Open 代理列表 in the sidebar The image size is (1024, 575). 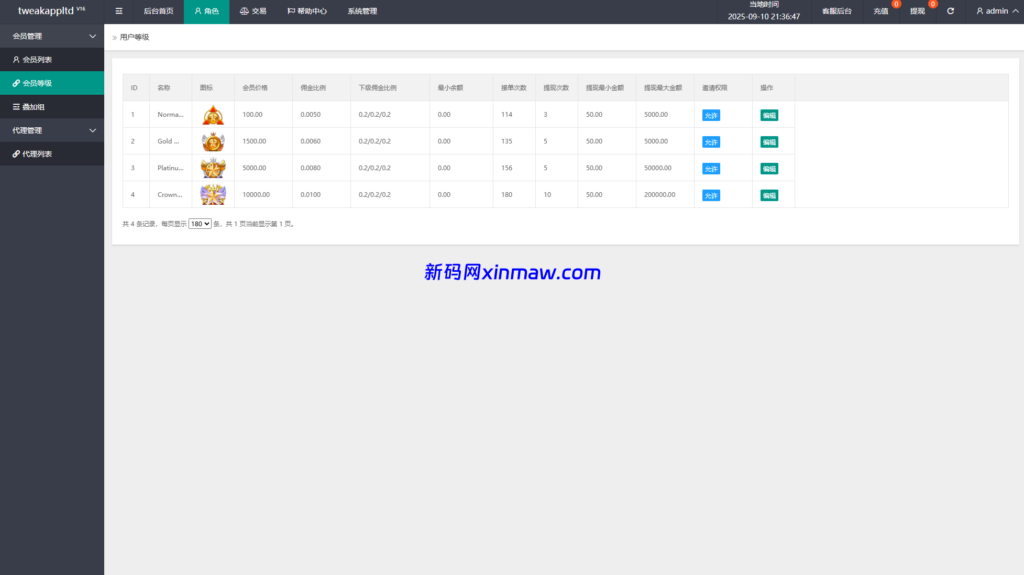52,154
